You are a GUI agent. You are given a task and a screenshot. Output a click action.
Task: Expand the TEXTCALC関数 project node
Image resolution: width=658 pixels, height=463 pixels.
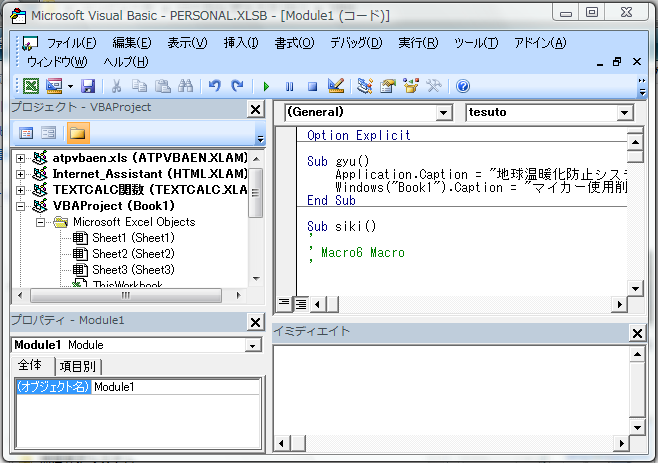(x=20, y=190)
